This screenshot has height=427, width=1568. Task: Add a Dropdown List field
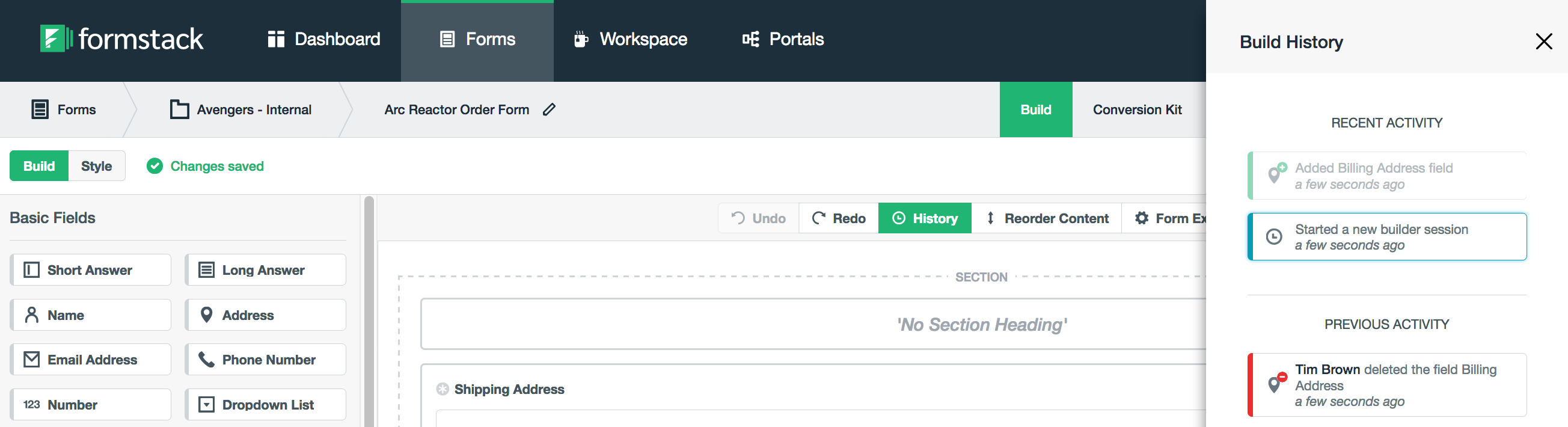pos(265,405)
